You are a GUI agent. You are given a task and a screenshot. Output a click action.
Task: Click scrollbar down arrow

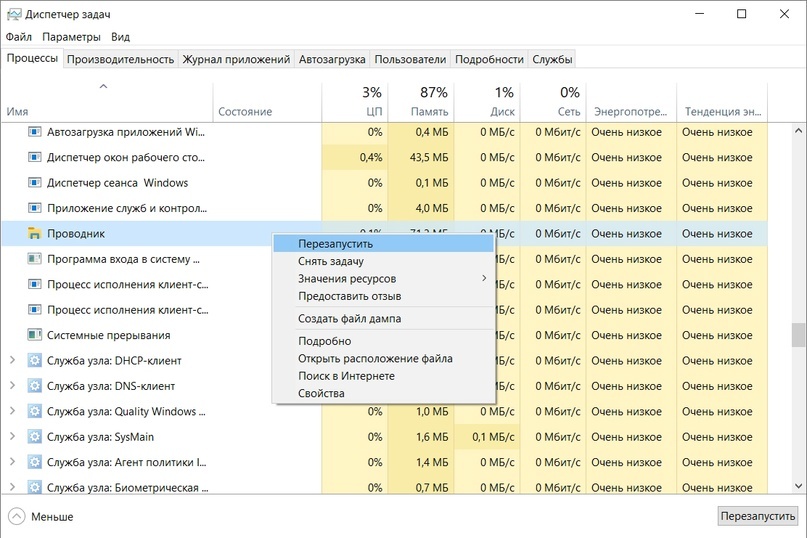[x=798, y=485]
